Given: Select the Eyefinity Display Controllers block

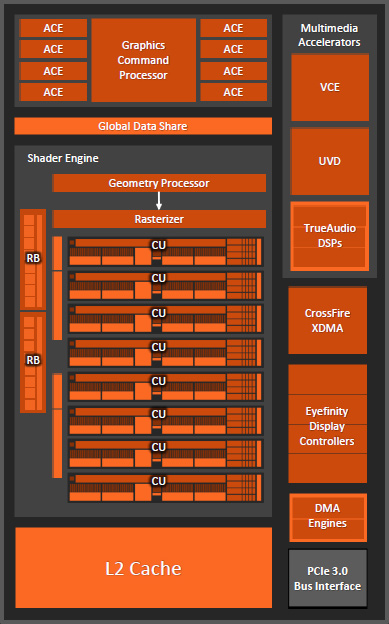Looking at the screenshot, I should point(327,424).
